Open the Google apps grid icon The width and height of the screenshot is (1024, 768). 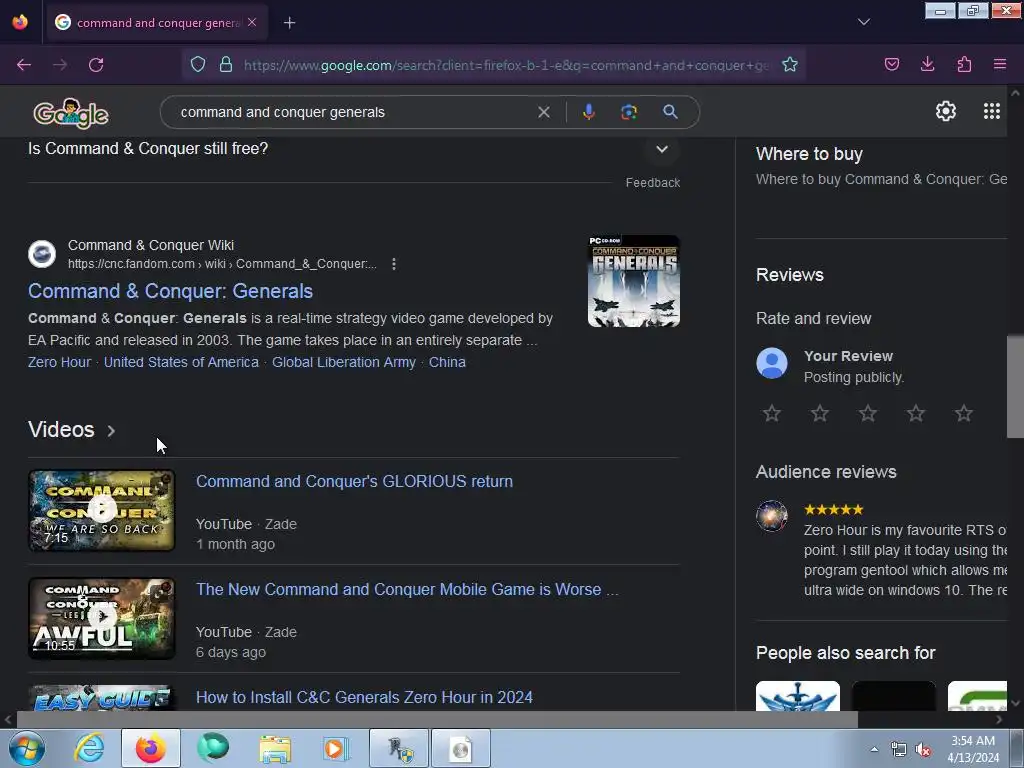[x=991, y=112]
